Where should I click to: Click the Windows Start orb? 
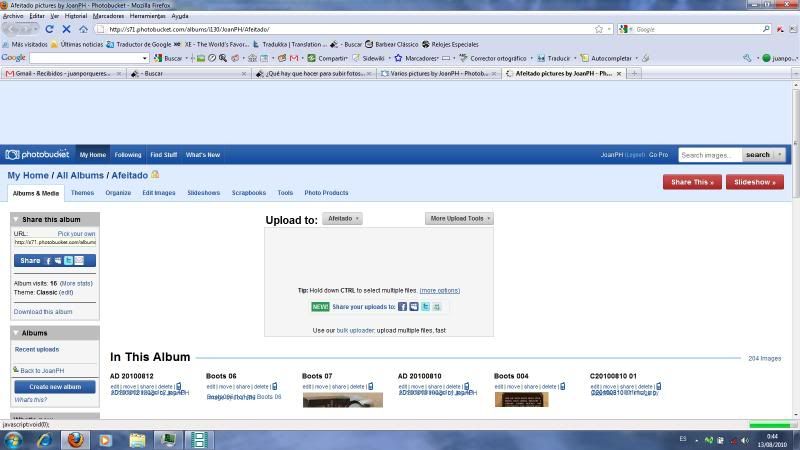[13, 440]
